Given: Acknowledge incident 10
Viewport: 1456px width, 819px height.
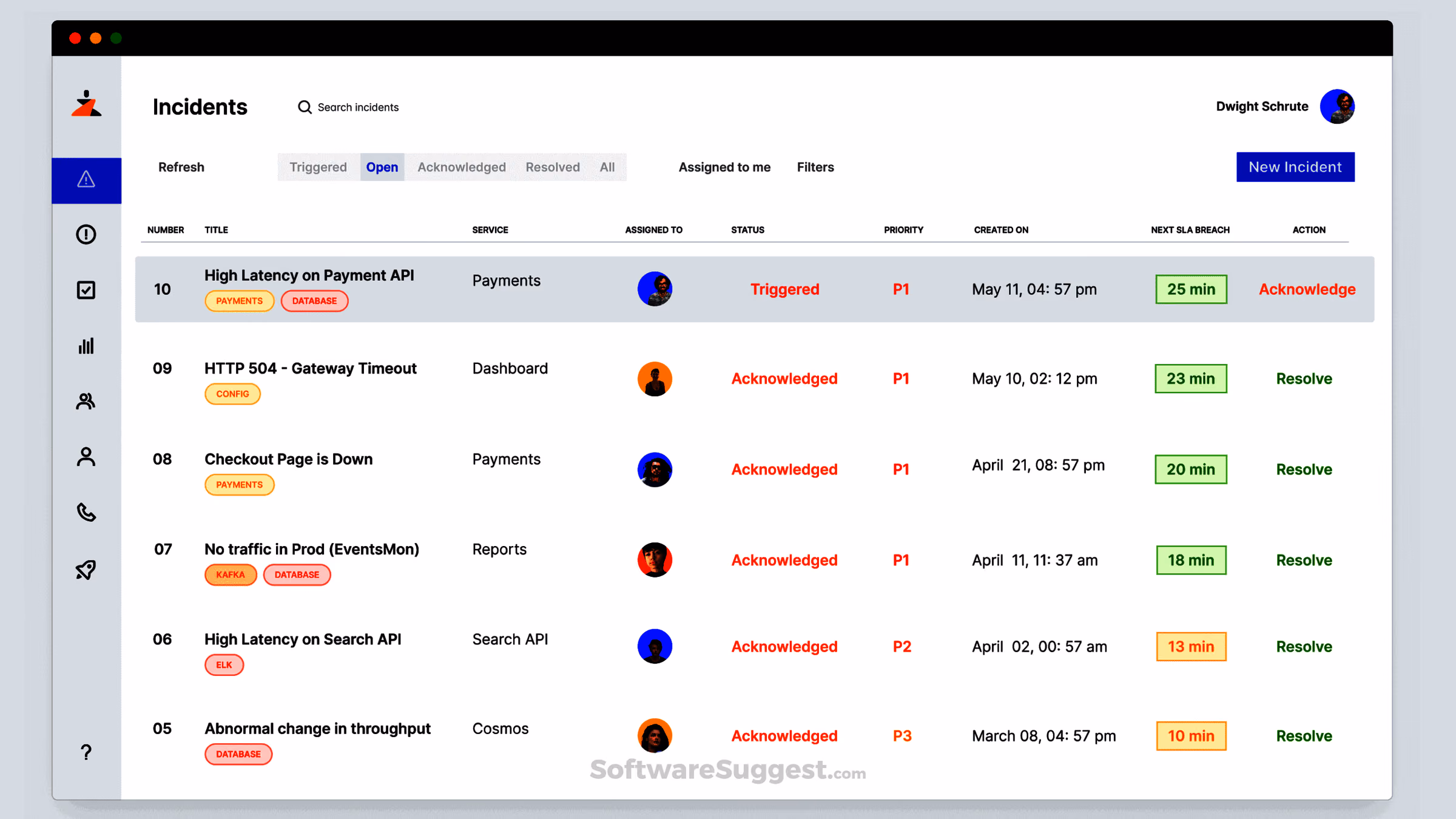Looking at the screenshot, I should pyautogui.click(x=1307, y=289).
